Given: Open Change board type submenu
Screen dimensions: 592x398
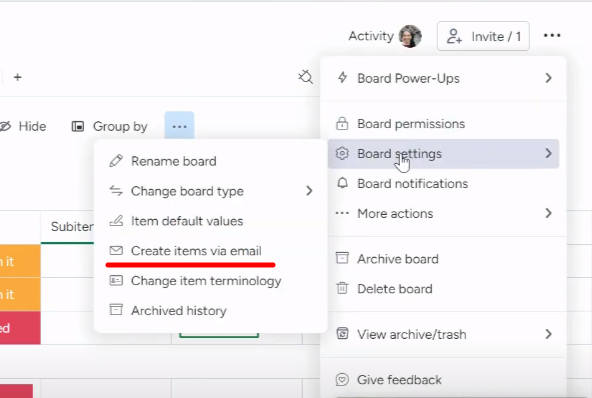Looking at the screenshot, I should [x=210, y=191].
